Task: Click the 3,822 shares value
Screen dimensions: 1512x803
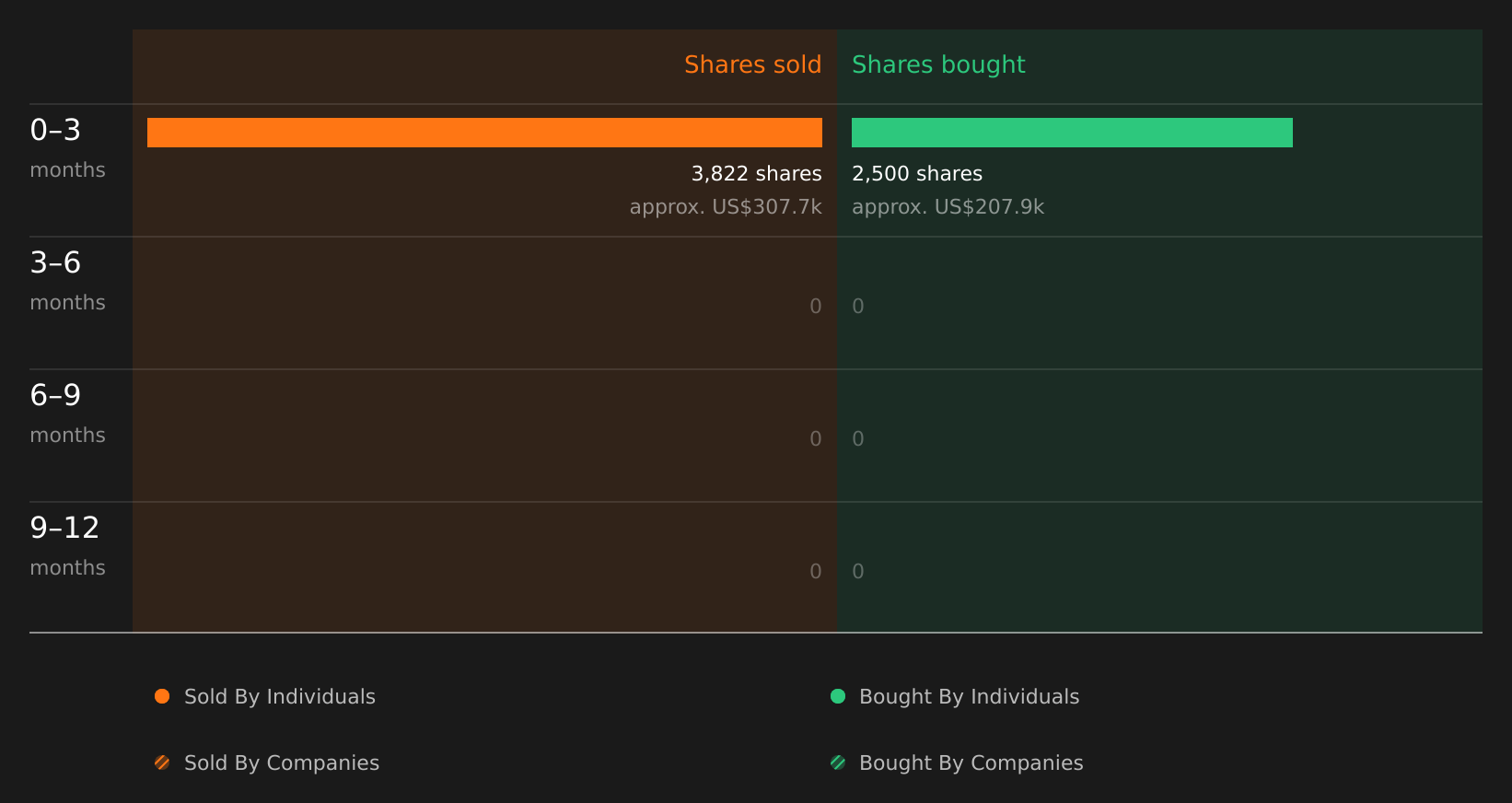Action: (756, 174)
